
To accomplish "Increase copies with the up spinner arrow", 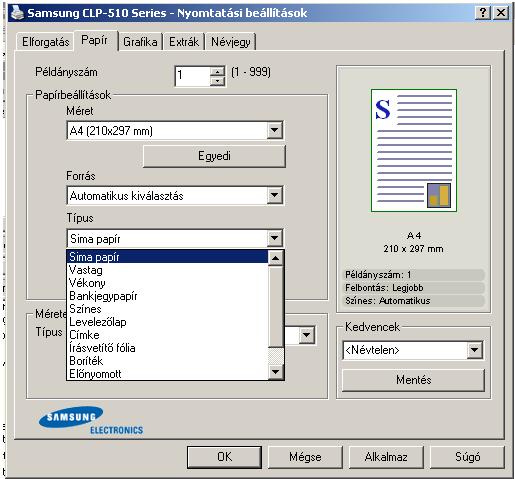I will click(x=218, y=71).
